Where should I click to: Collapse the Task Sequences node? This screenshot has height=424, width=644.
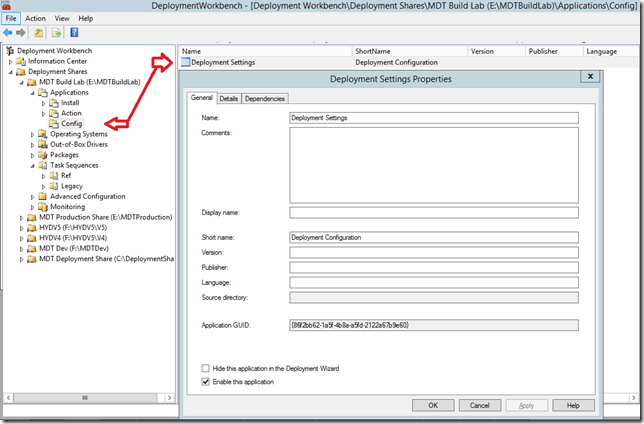point(32,165)
